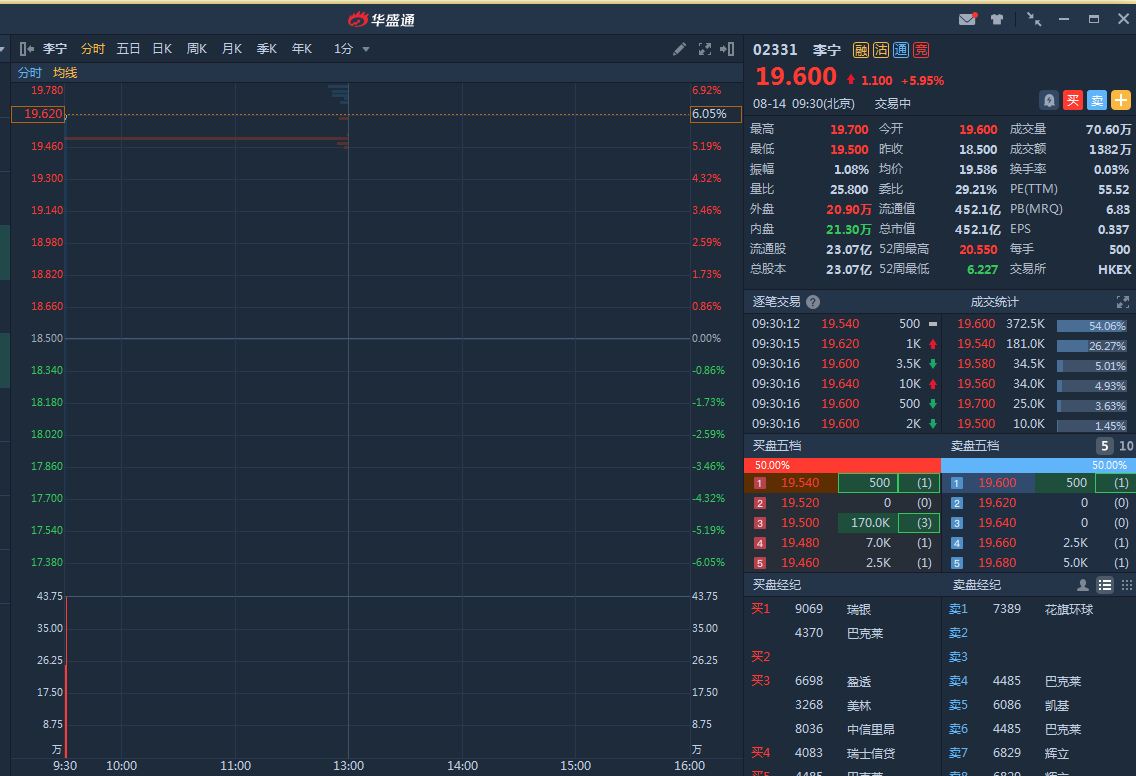Click the 竞 auction badge
Screen dimensions: 1136x776
click(921, 50)
